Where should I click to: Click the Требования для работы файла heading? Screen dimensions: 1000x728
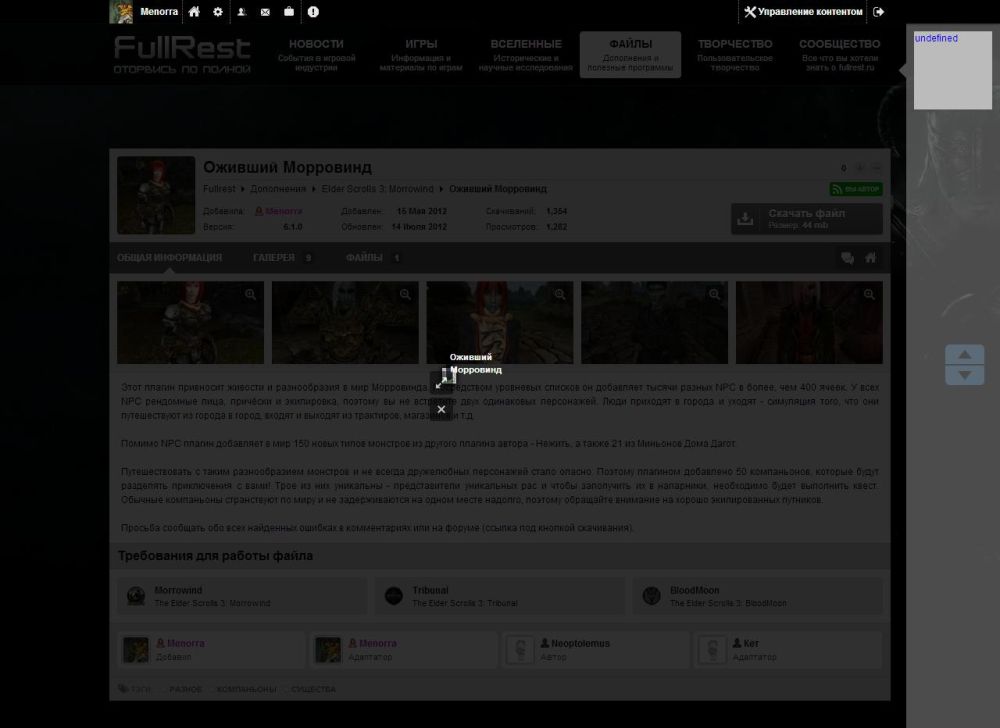[x=216, y=556]
